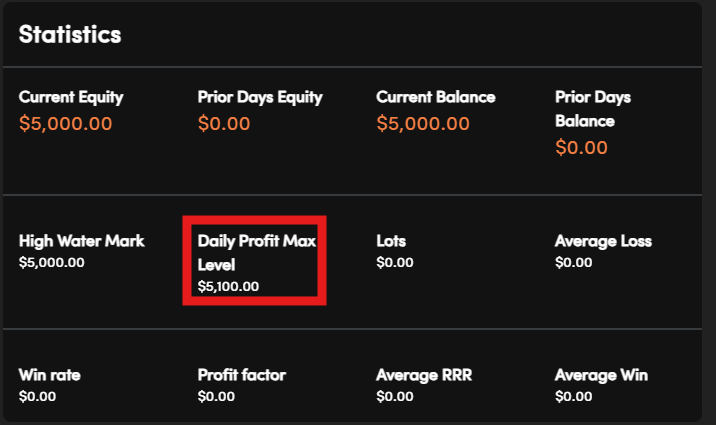The width and height of the screenshot is (716, 425).
Task: Select the Prior Days Equity $0.00 value
Action: point(224,124)
